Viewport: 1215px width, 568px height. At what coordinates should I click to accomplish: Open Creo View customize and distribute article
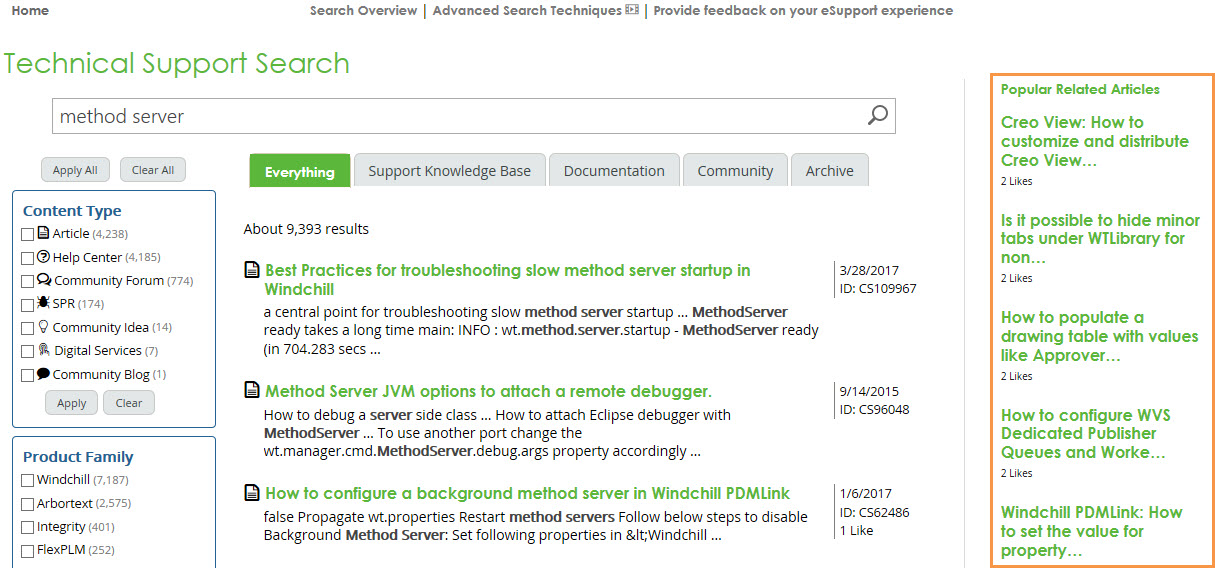pos(1095,141)
